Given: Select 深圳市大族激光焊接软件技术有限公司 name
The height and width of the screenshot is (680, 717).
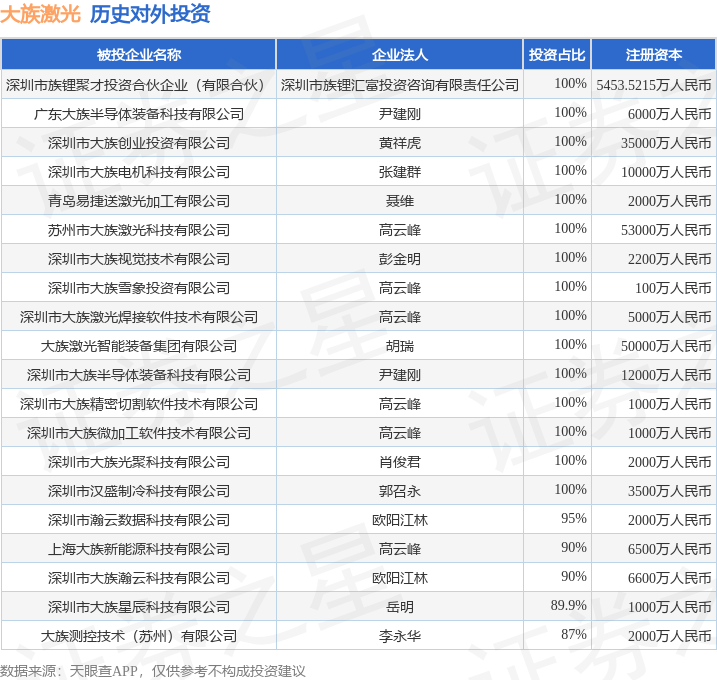Looking at the screenshot, I should pos(139,317).
